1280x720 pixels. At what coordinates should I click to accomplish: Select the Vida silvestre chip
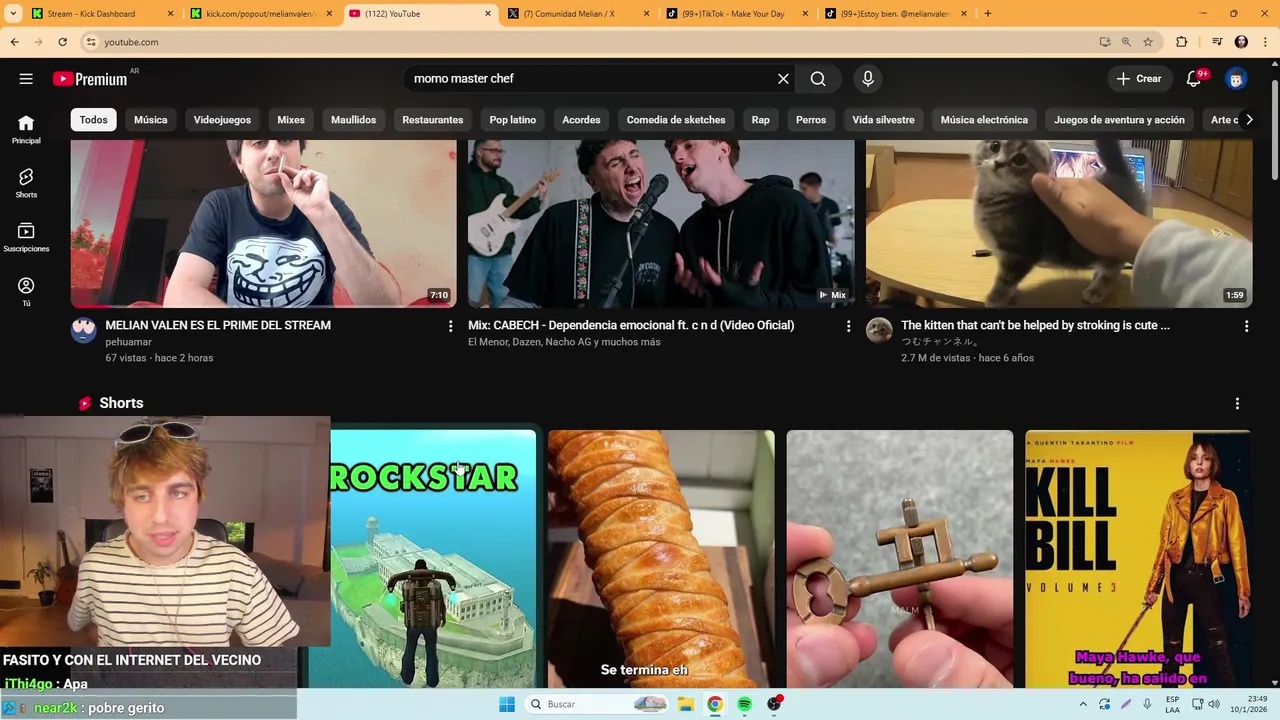(x=883, y=120)
